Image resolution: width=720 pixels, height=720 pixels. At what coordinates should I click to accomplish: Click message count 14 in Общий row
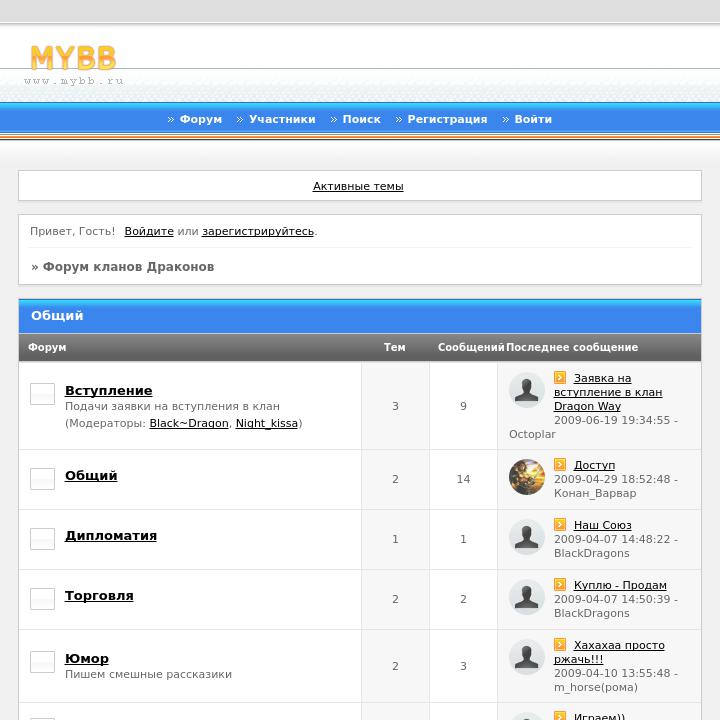[x=463, y=479]
